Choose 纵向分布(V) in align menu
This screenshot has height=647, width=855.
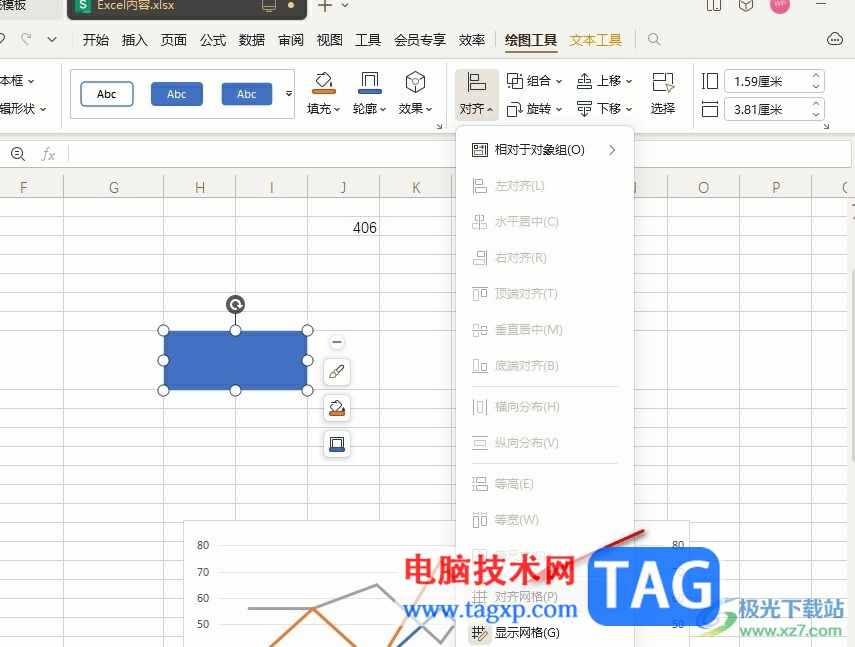click(x=545, y=443)
